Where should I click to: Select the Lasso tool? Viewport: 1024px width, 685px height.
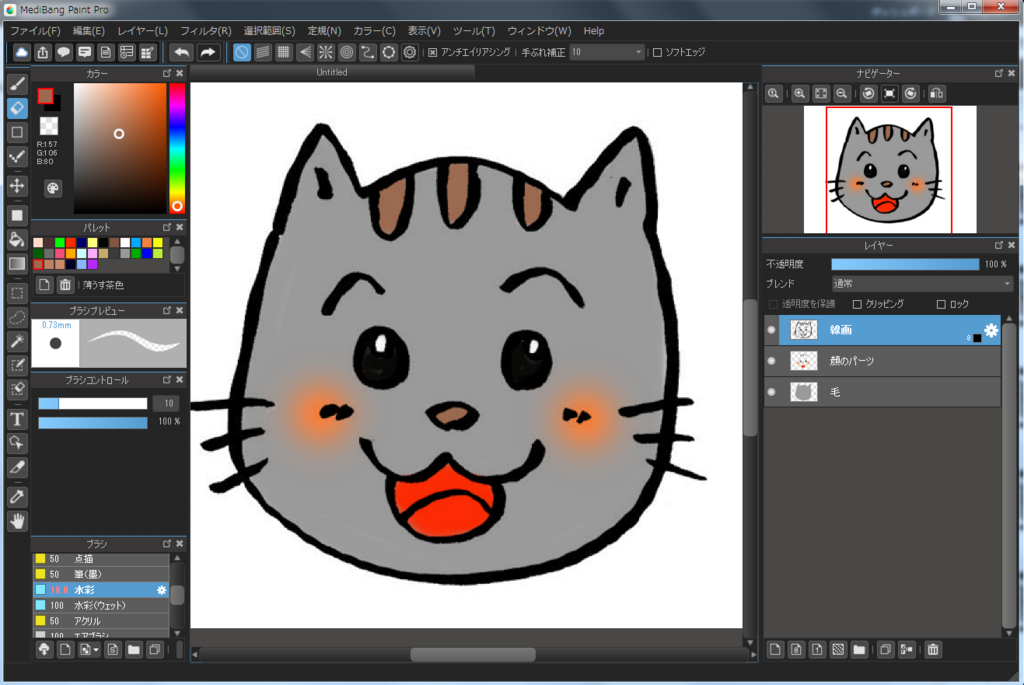pyautogui.click(x=18, y=317)
